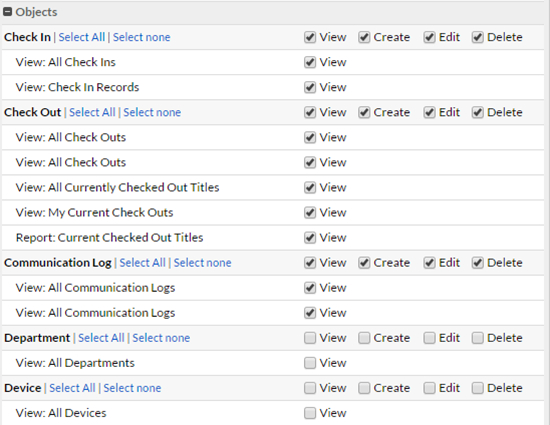Enable Edit permission for Department
Screen dimensions: 550x425
click(429, 338)
